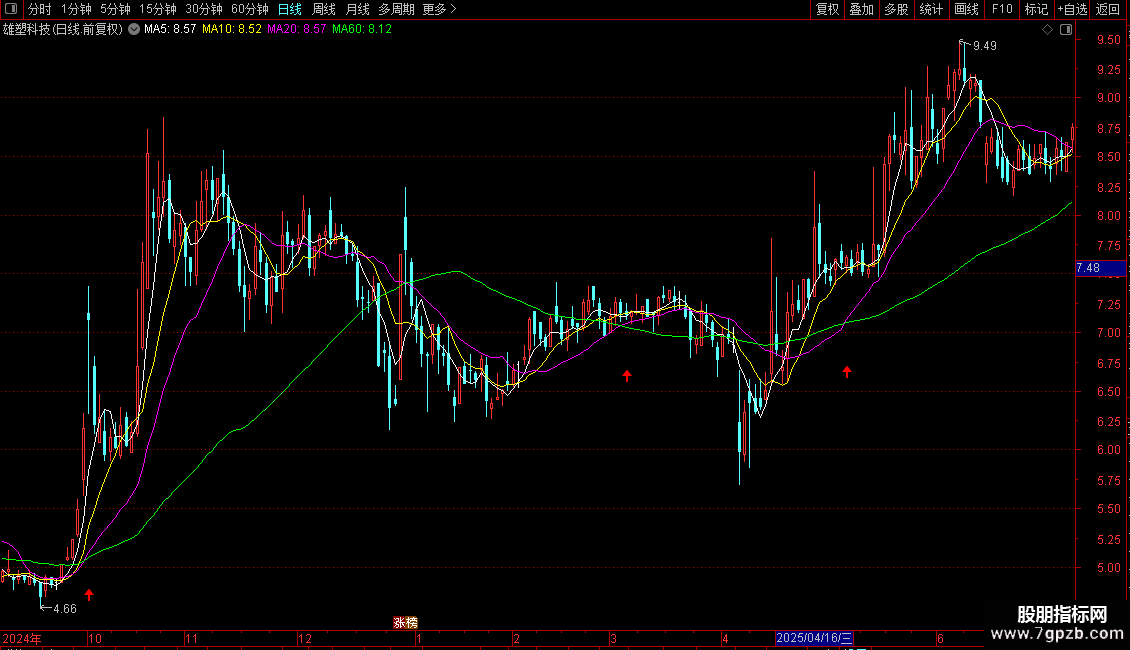Viewport: 1130px width, 650px height.
Task: Select the 30分钟 period tab
Action: click(204, 9)
